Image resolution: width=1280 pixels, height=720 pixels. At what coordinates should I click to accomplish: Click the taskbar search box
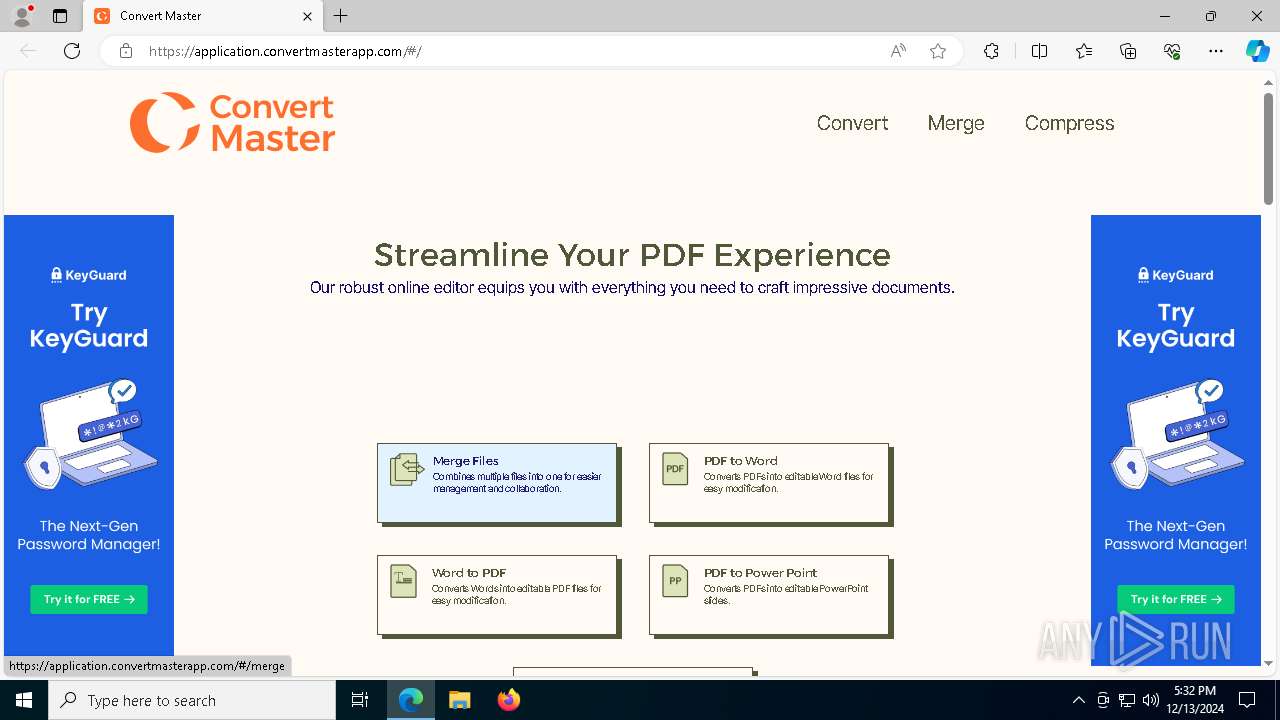192,700
